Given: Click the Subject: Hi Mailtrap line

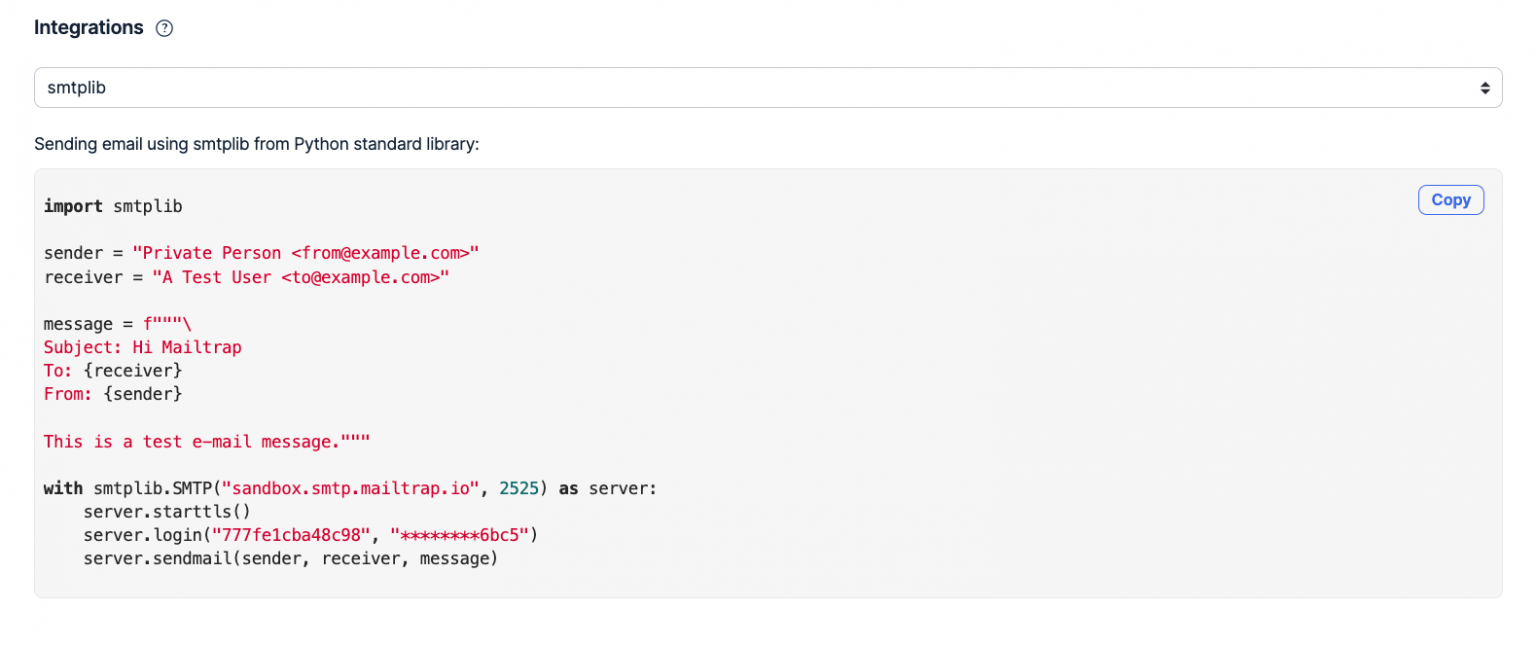Looking at the screenshot, I should 142,347.
